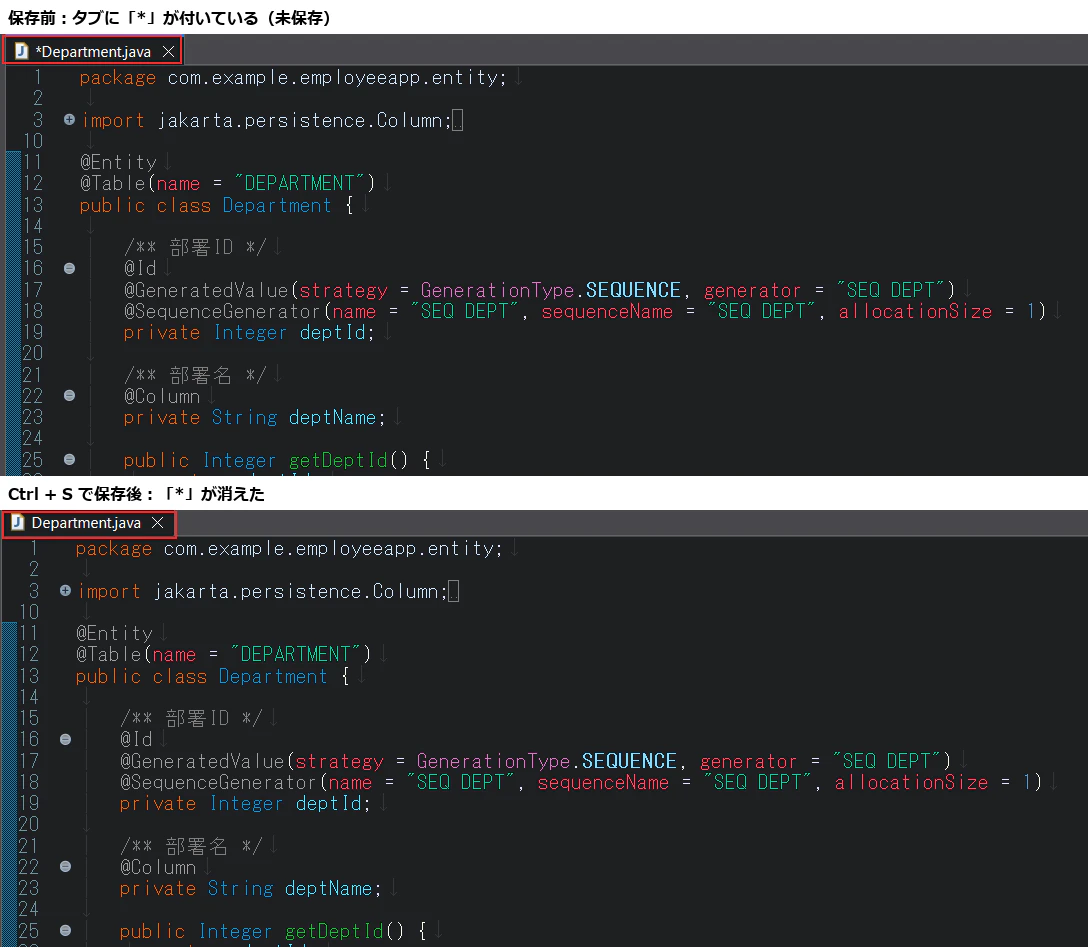Viewport: 1088px width, 947px height.
Task: Click '@Entity' annotation in saved Department.java editor
Action: (114, 633)
